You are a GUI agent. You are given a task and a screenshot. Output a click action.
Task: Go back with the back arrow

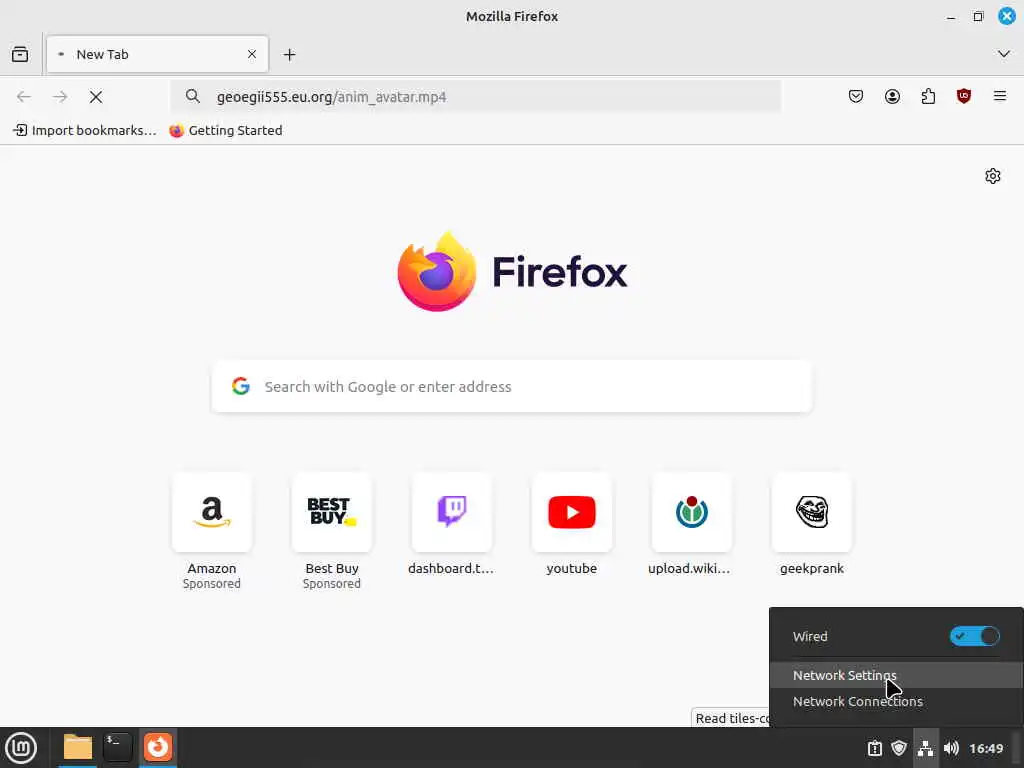pyautogui.click(x=24, y=97)
